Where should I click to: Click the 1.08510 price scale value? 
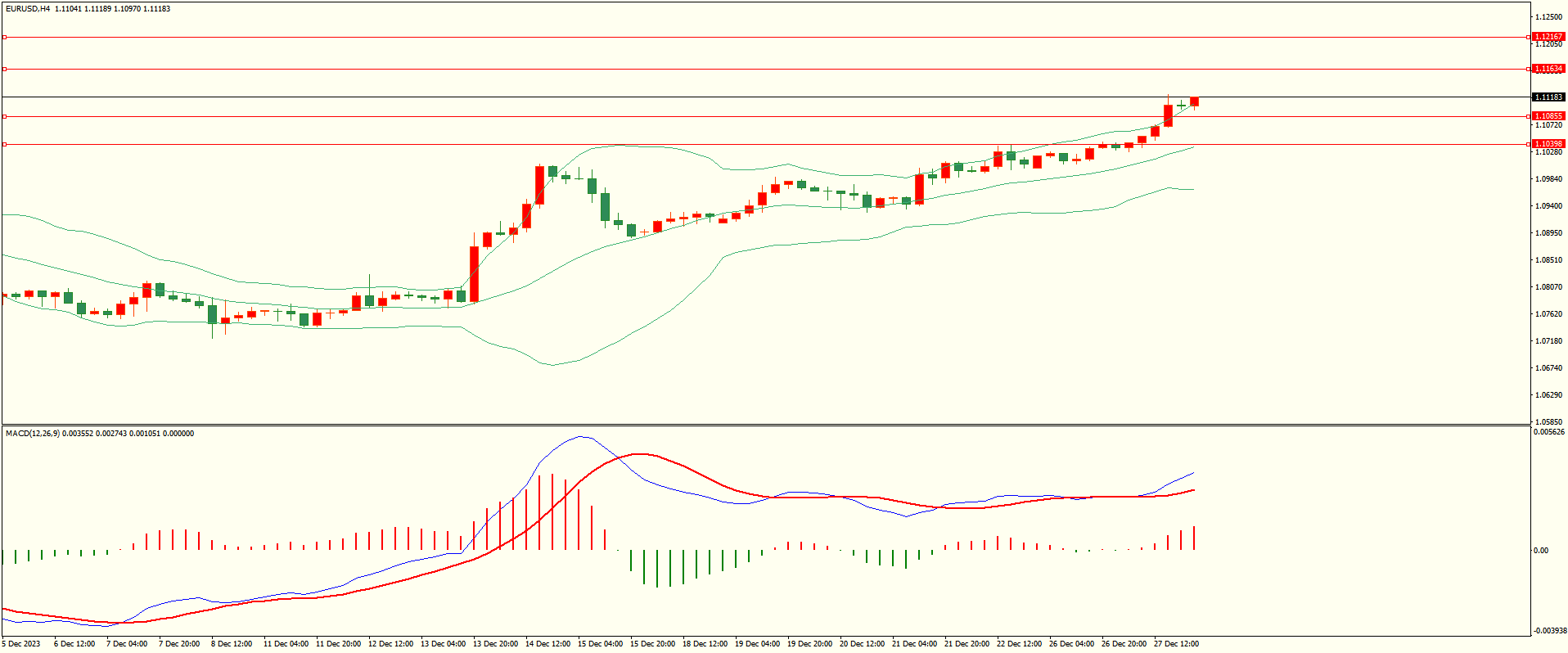pos(1549,260)
